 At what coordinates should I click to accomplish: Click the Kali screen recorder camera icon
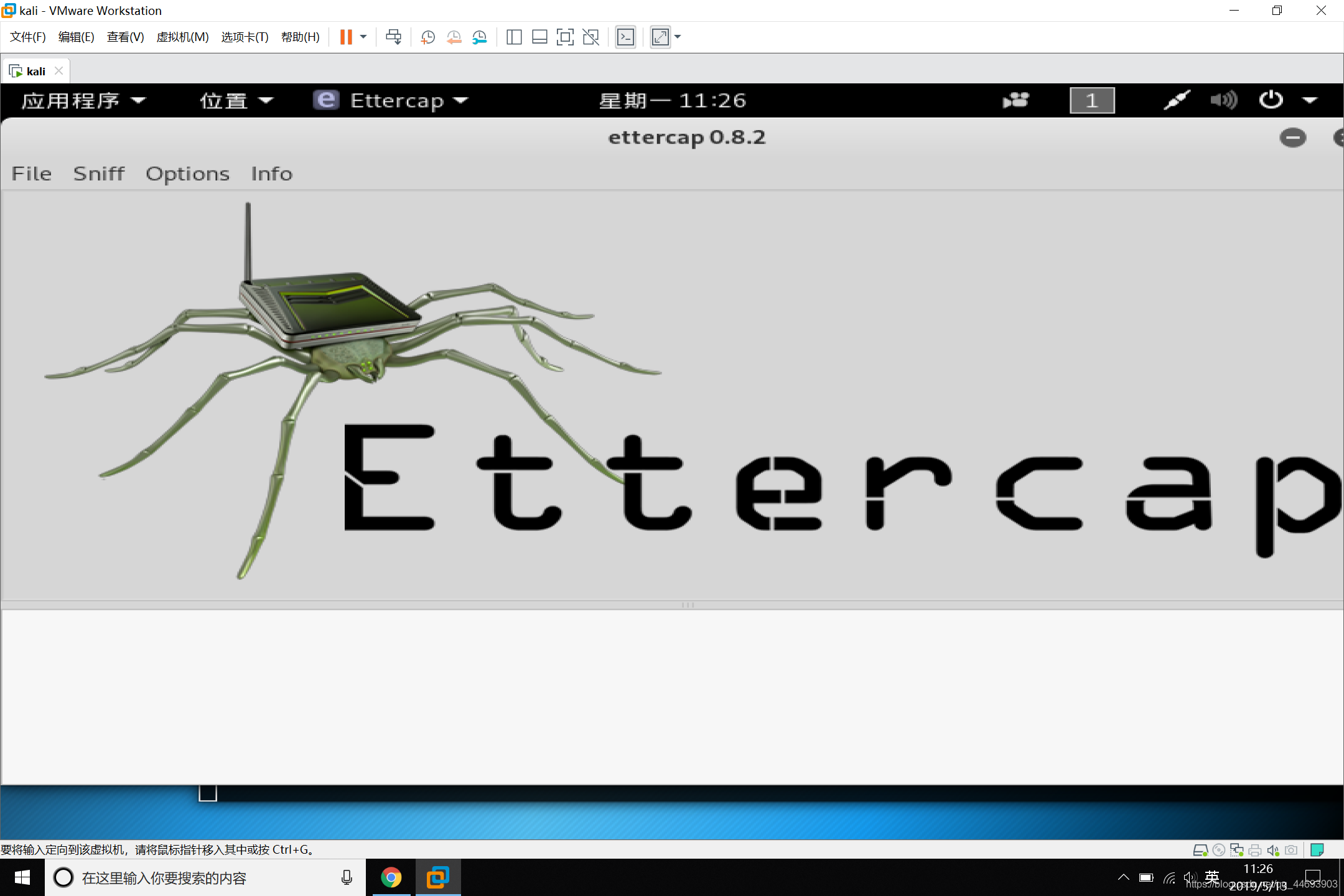click(x=1016, y=100)
